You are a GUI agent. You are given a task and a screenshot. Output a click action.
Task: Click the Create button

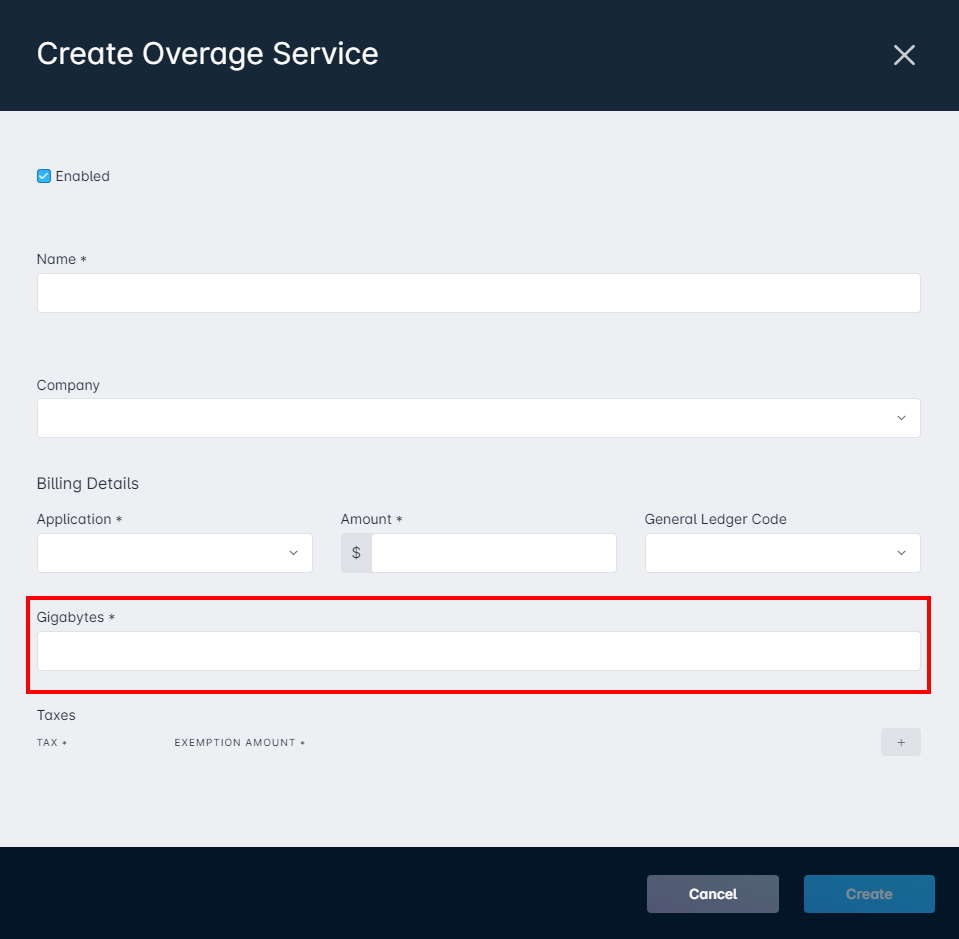click(869, 894)
